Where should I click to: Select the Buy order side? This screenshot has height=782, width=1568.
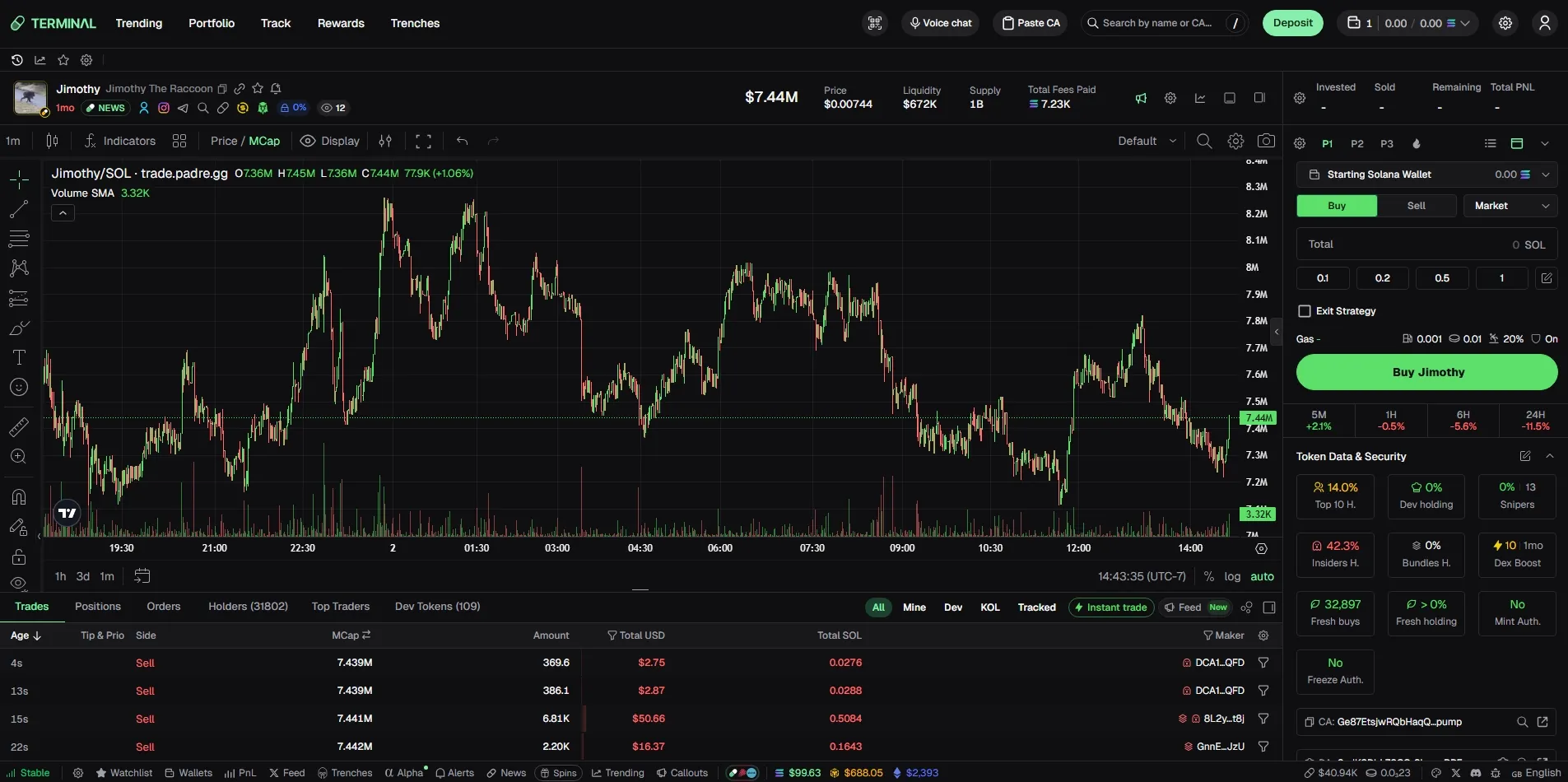coord(1337,206)
